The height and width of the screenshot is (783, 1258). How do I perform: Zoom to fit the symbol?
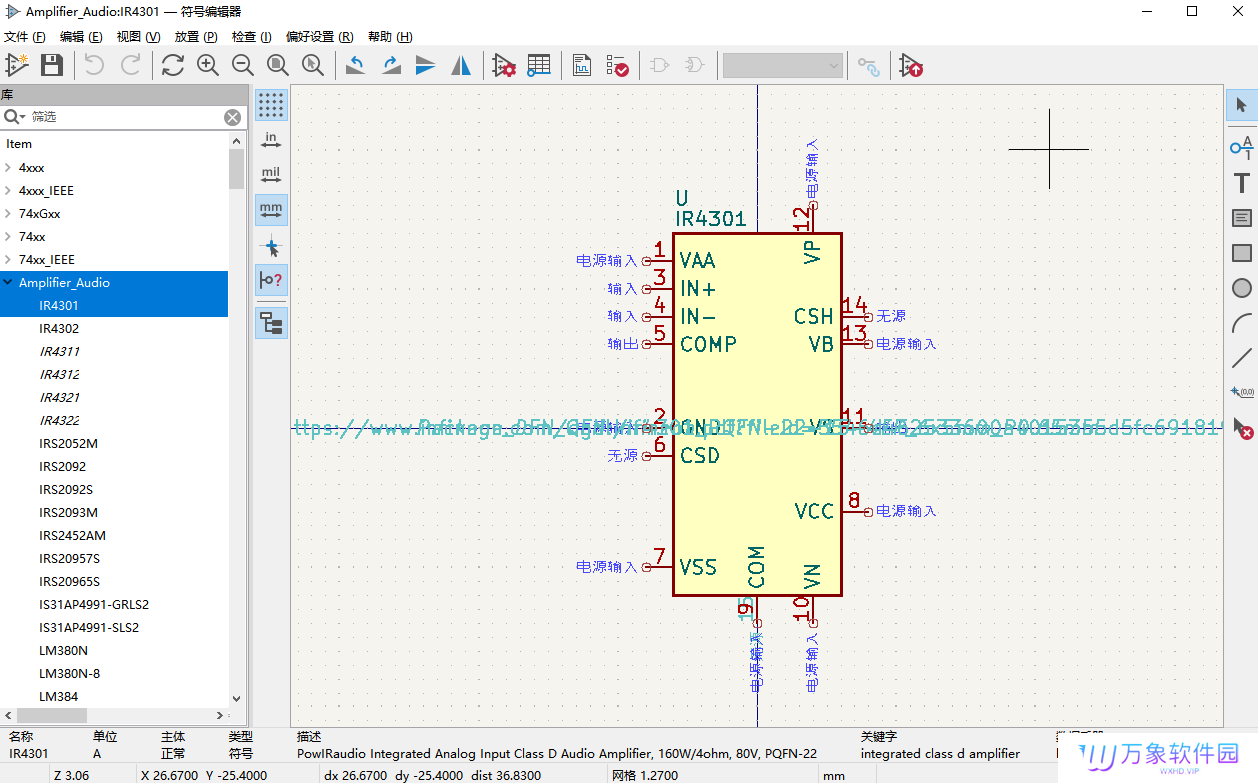[278, 66]
